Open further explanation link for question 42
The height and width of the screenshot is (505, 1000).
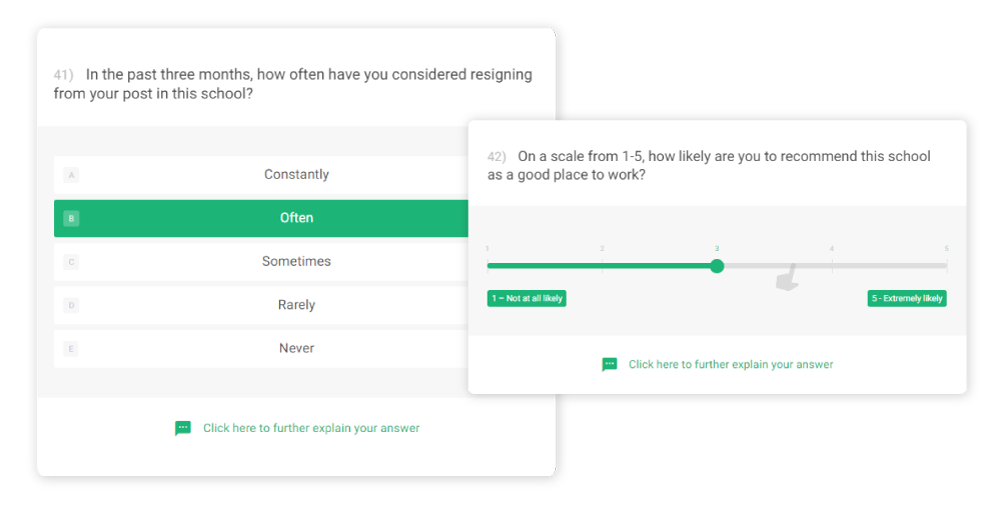731,364
